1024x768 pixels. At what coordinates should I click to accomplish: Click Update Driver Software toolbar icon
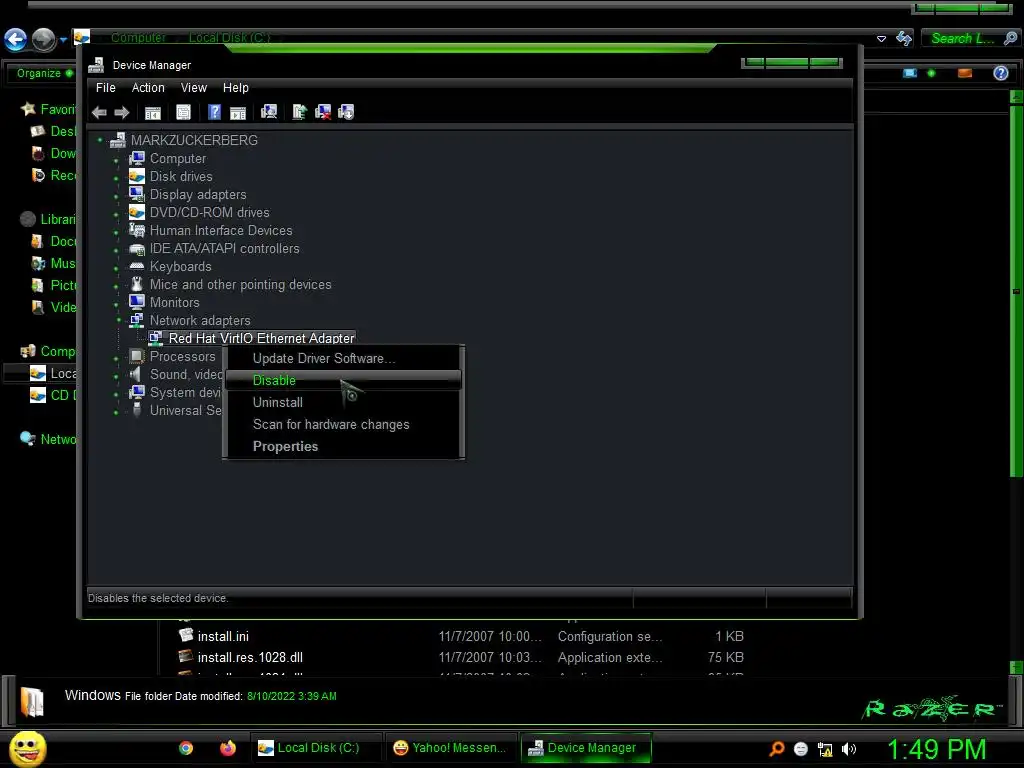tap(300, 112)
